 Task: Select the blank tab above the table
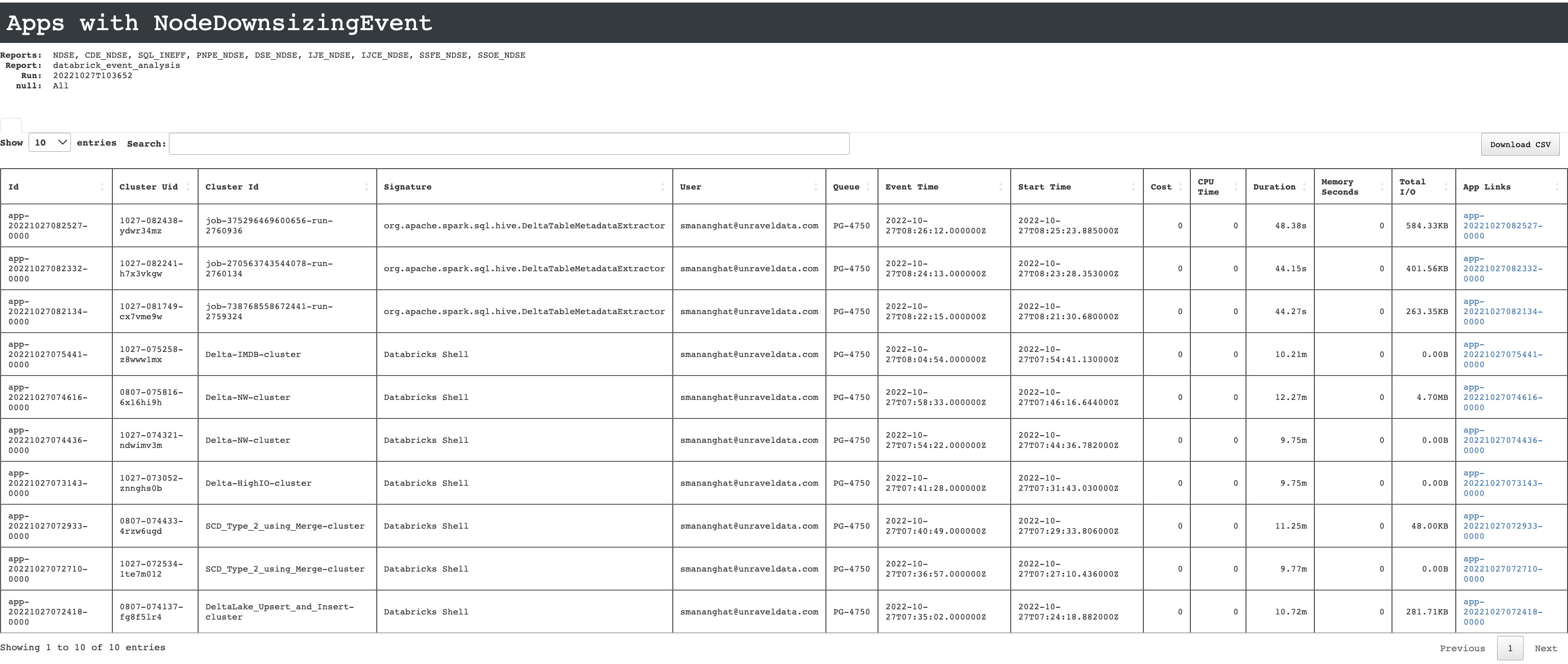coord(11,126)
